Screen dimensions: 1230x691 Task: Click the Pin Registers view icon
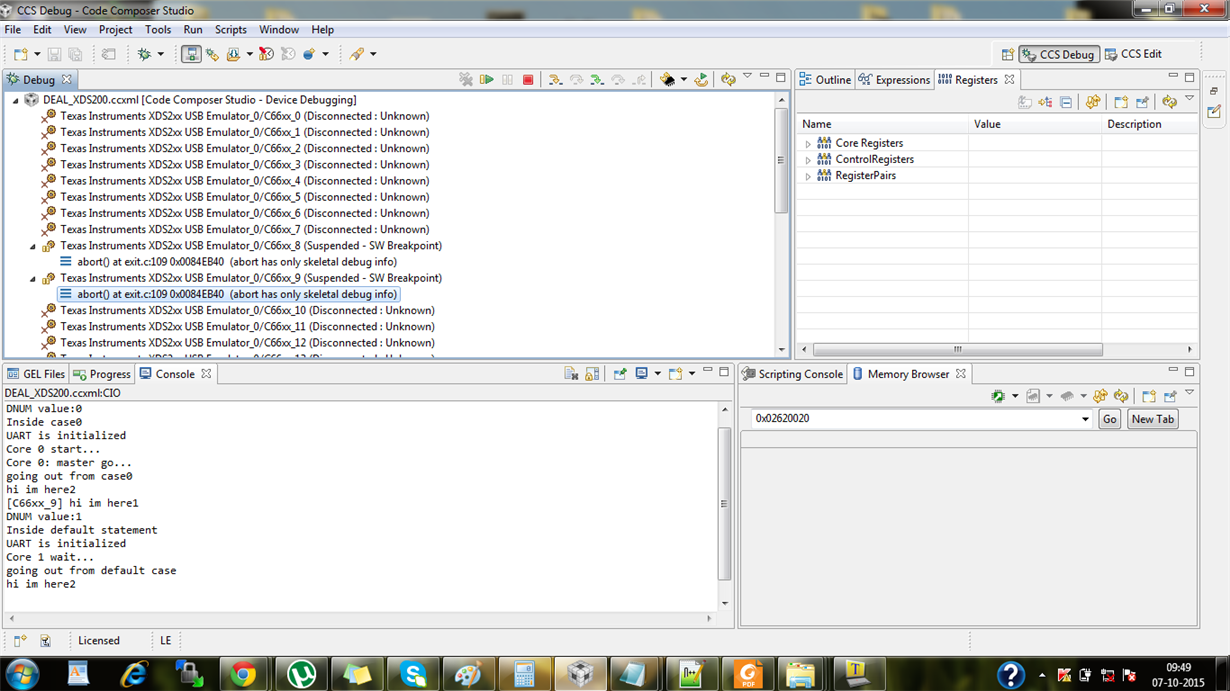tap(1142, 102)
